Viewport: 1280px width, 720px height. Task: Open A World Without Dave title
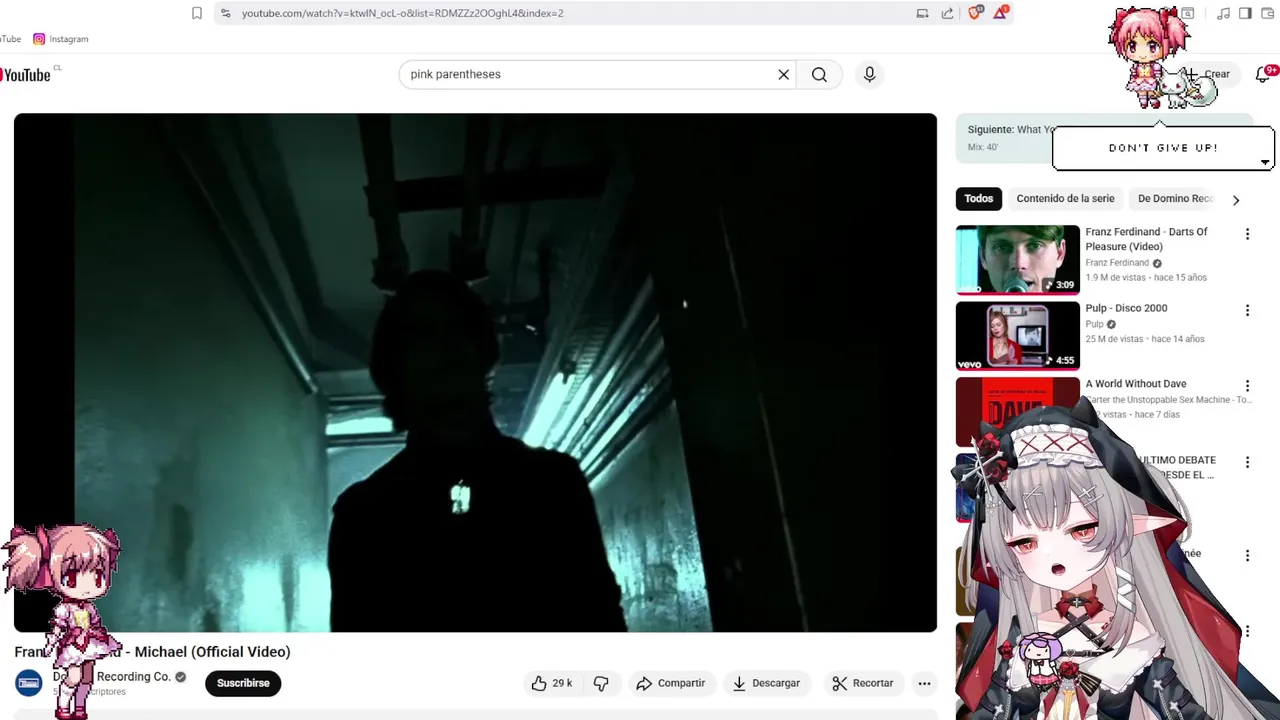click(1136, 384)
